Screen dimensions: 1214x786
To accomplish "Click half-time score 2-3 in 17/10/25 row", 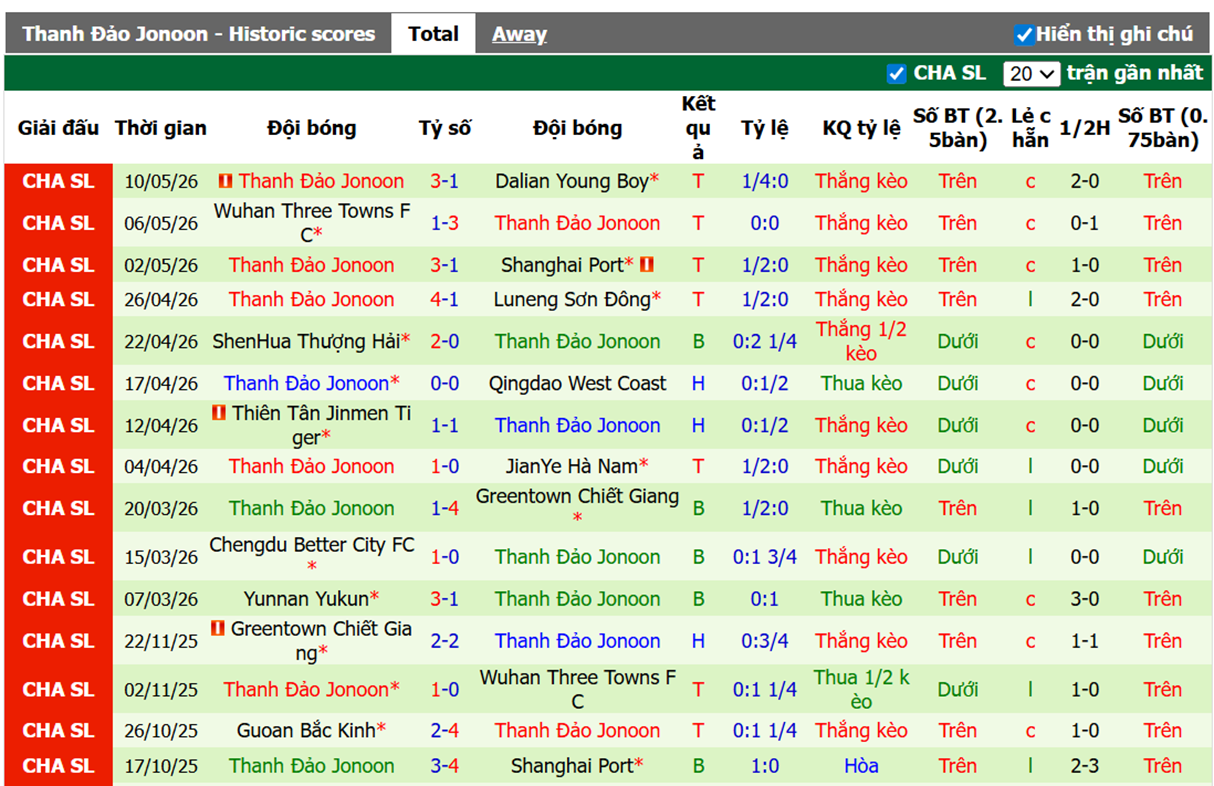I will point(1085,766).
